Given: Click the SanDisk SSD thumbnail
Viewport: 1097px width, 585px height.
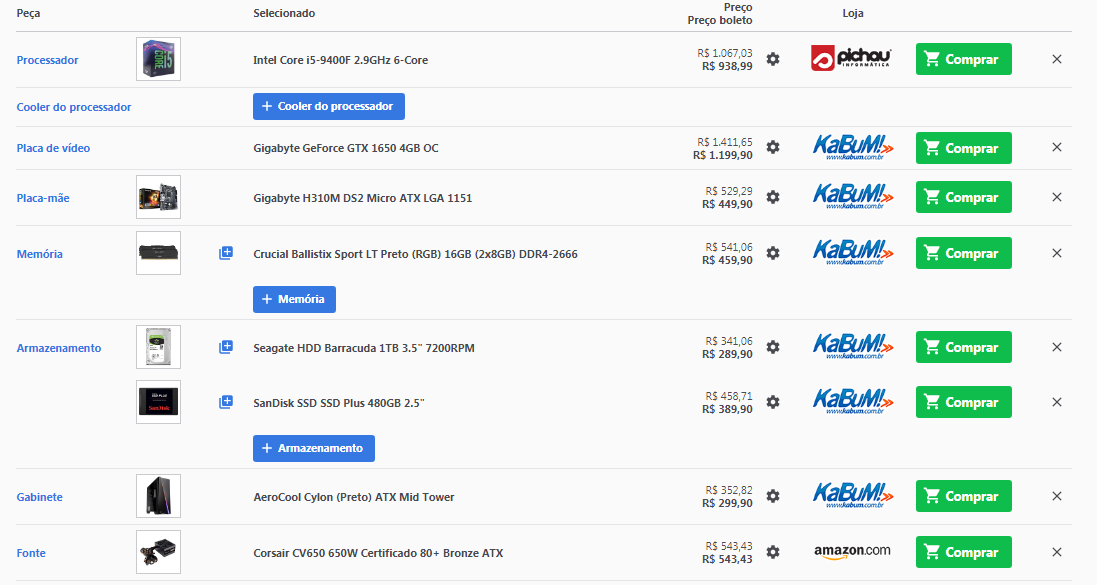Looking at the screenshot, I should [x=158, y=402].
